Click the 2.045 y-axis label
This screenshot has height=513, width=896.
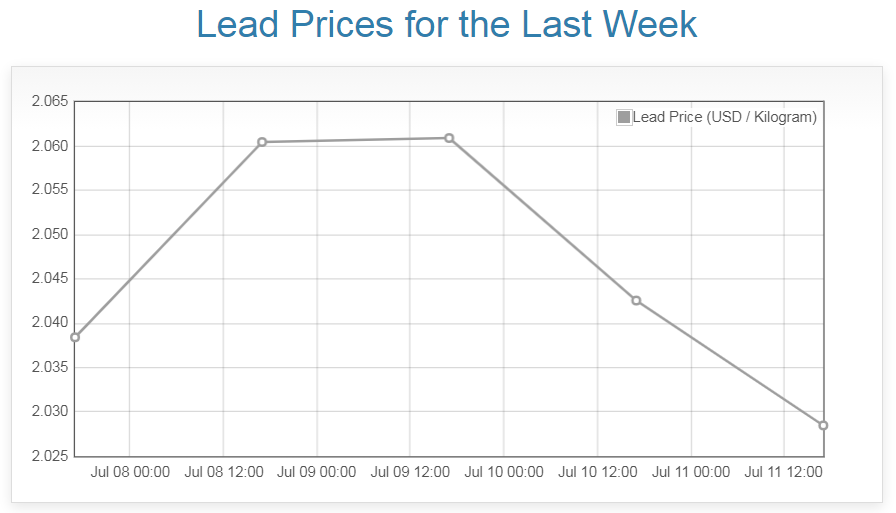[x=49, y=279]
